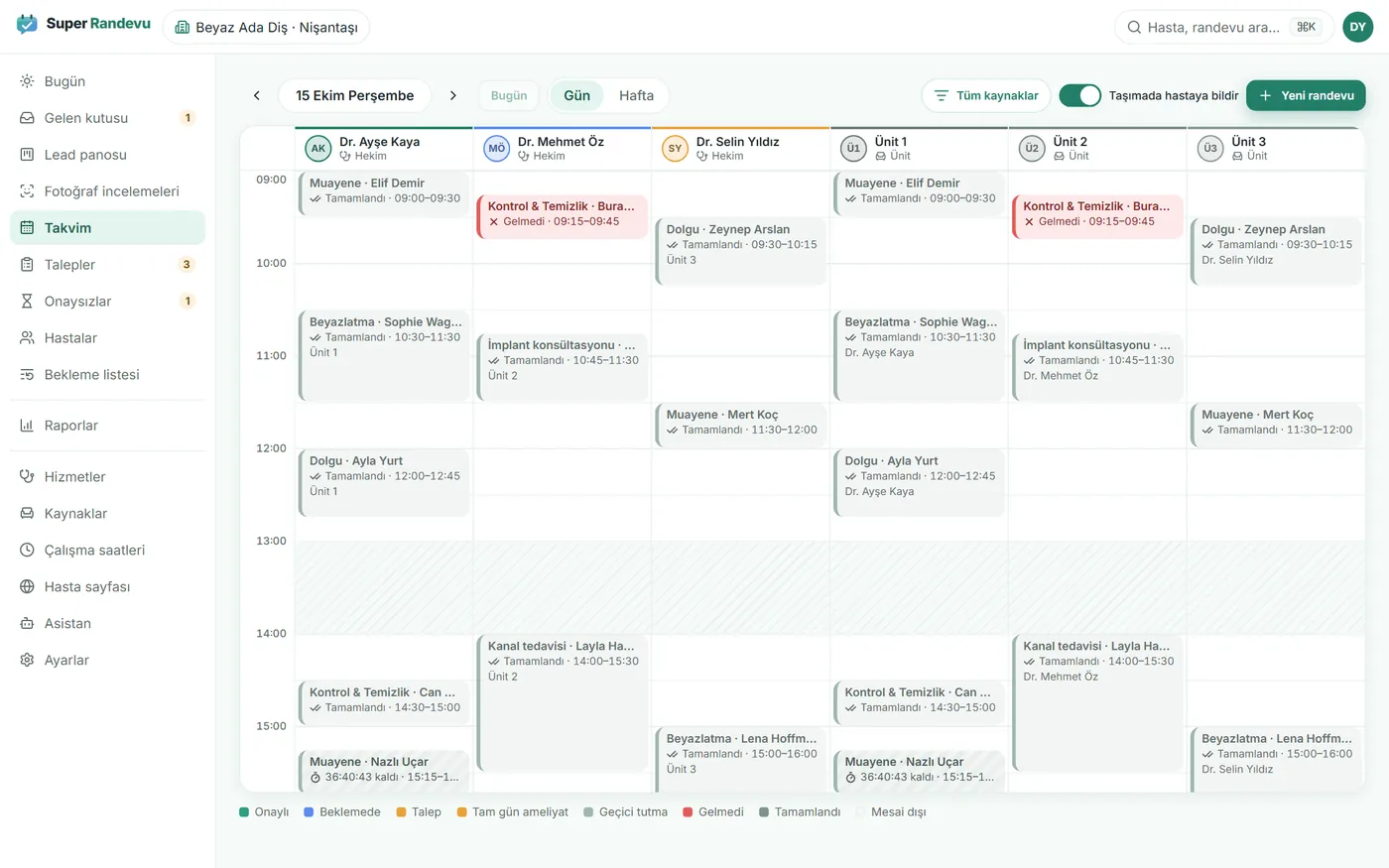Open the Beyaz Ada Diş · Nişantaşı clinic selector

coord(266,27)
